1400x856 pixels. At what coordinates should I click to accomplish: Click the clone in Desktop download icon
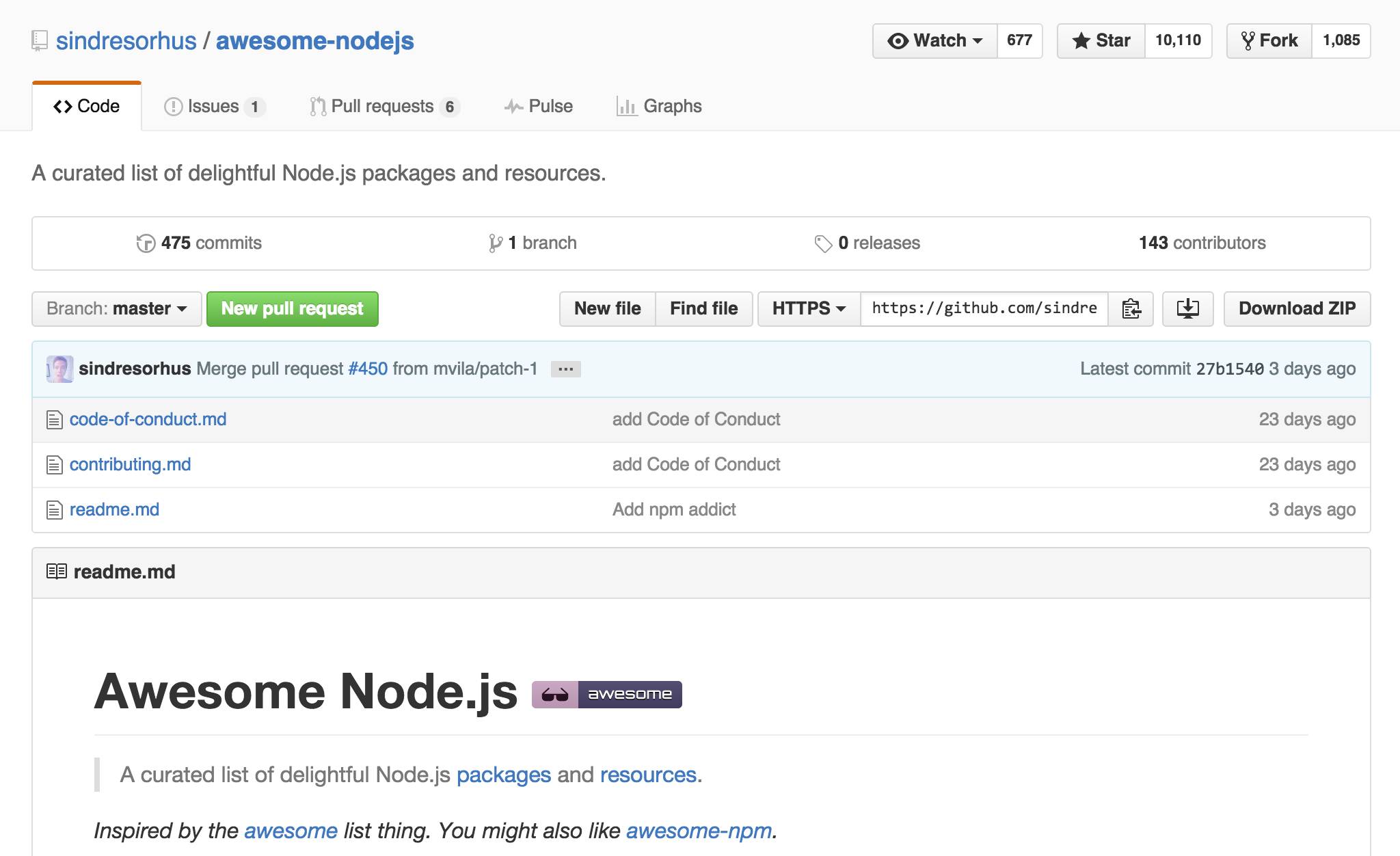pyautogui.click(x=1187, y=309)
